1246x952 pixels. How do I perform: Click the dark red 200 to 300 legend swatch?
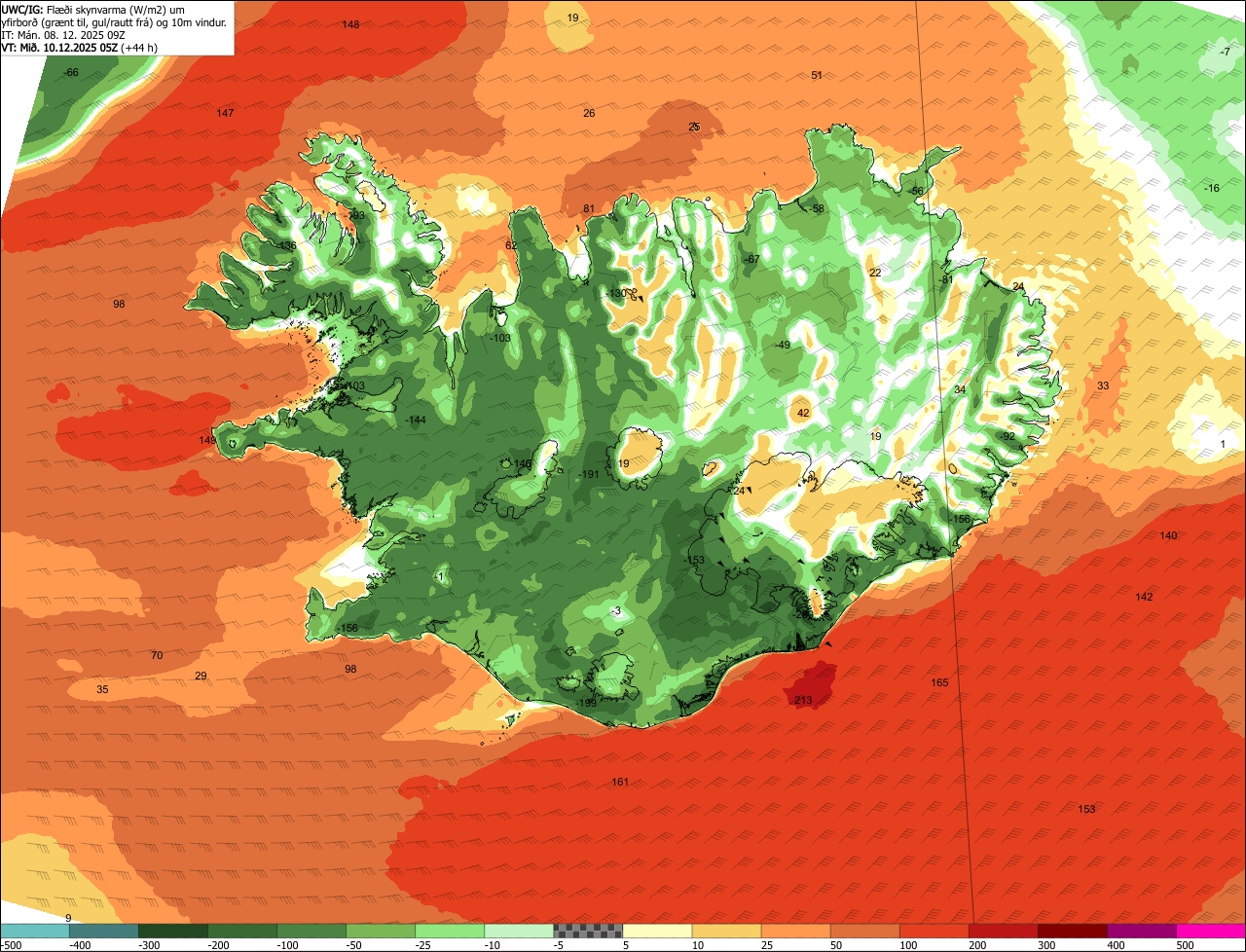click(x=1004, y=932)
